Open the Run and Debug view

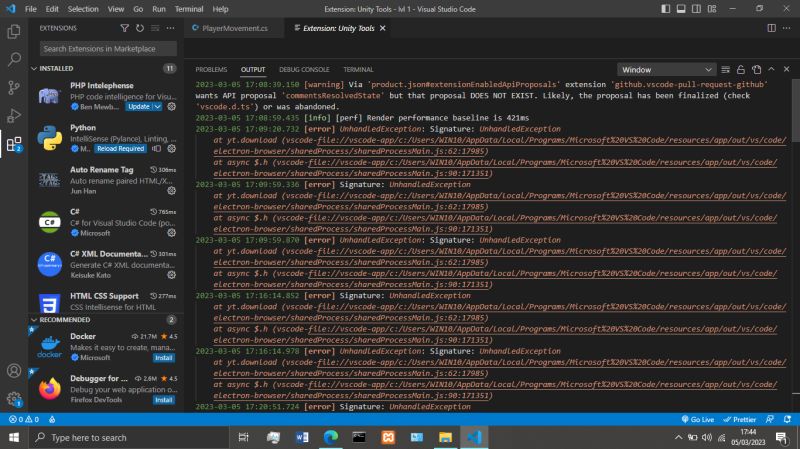[x=14, y=116]
